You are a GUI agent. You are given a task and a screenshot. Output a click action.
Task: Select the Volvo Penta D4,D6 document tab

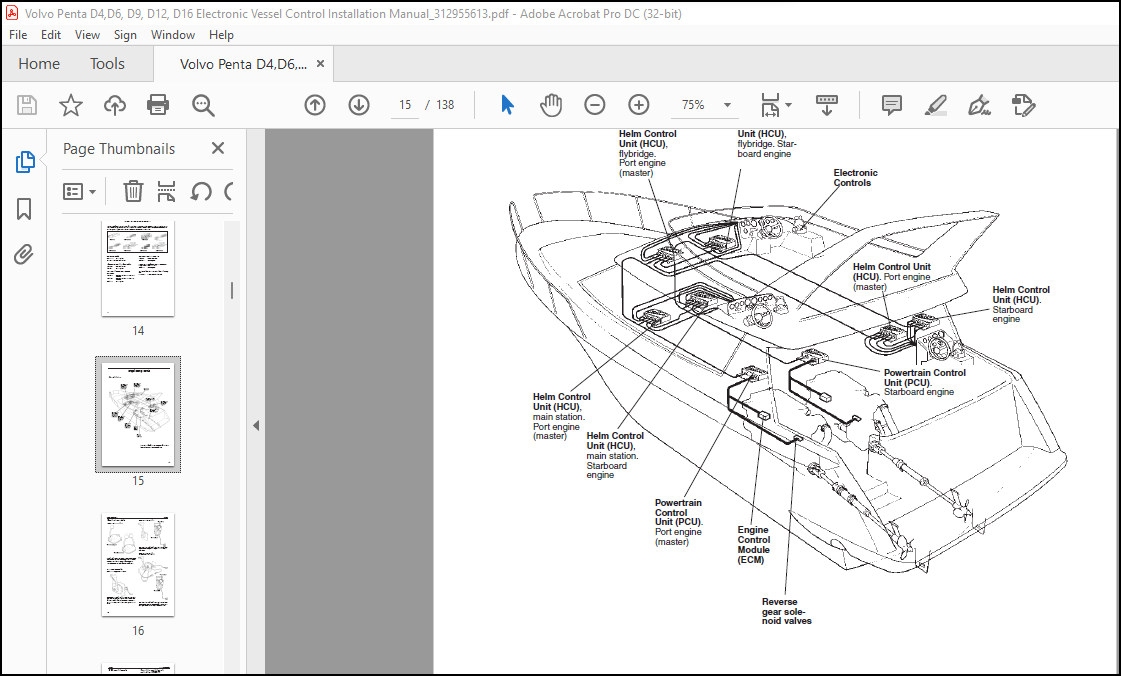click(x=243, y=64)
